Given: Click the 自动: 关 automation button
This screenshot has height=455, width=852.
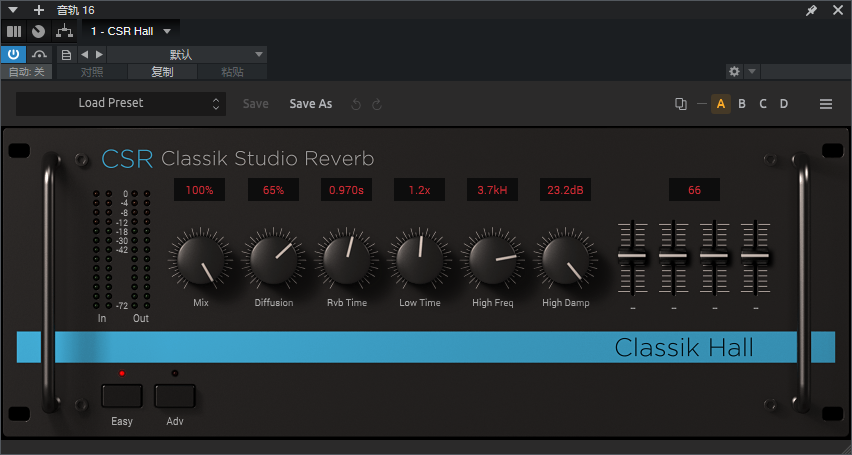Looking at the screenshot, I should (x=27, y=72).
